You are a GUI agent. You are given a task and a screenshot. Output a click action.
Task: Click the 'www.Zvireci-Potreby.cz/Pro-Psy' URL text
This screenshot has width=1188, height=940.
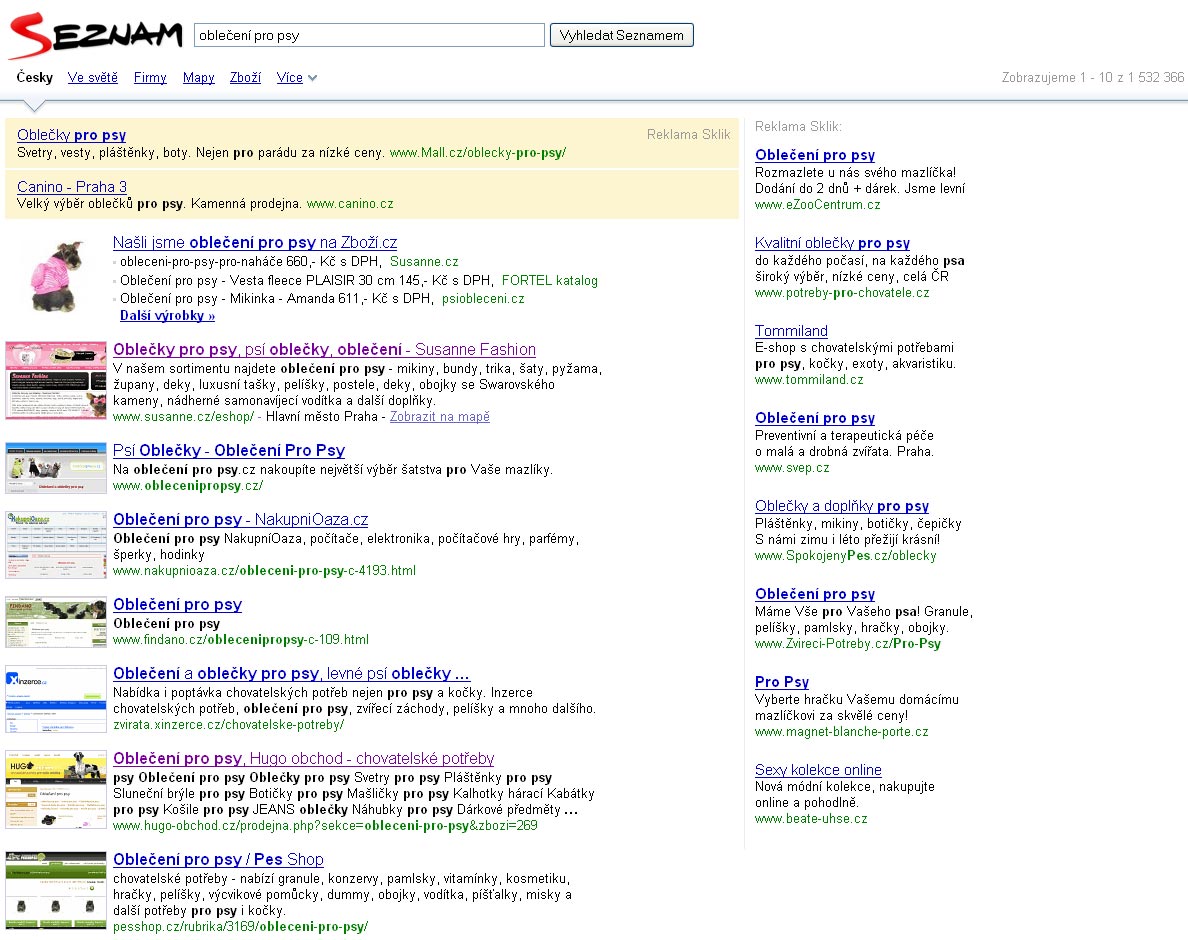click(848, 644)
